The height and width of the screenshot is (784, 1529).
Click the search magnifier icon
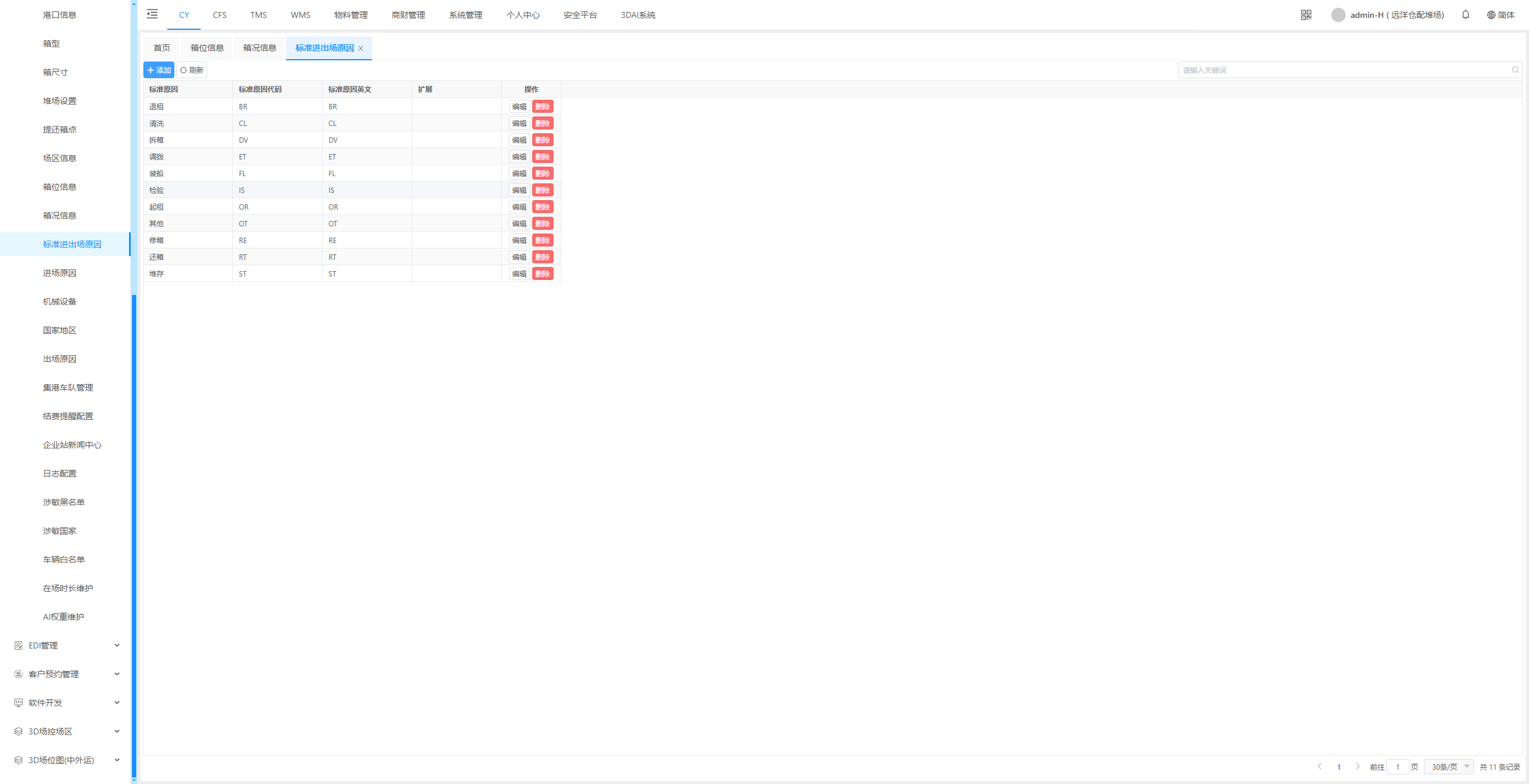click(x=1515, y=70)
